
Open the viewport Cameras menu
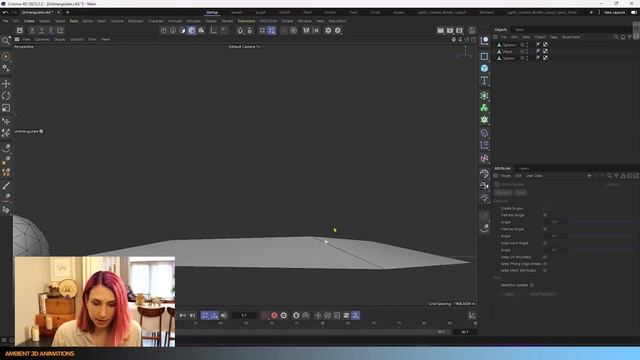pos(42,40)
